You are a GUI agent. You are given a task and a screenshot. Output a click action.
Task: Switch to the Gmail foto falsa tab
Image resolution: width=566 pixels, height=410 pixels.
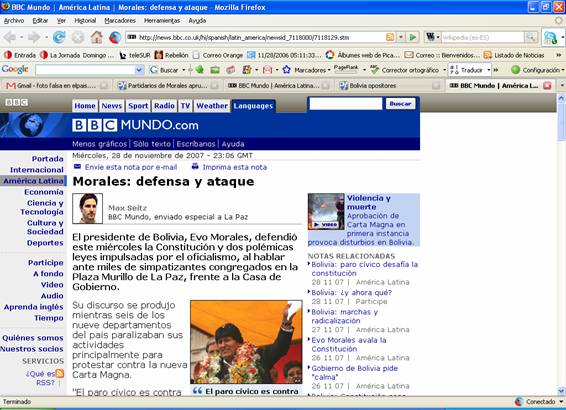pyautogui.click(x=56, y=86)
